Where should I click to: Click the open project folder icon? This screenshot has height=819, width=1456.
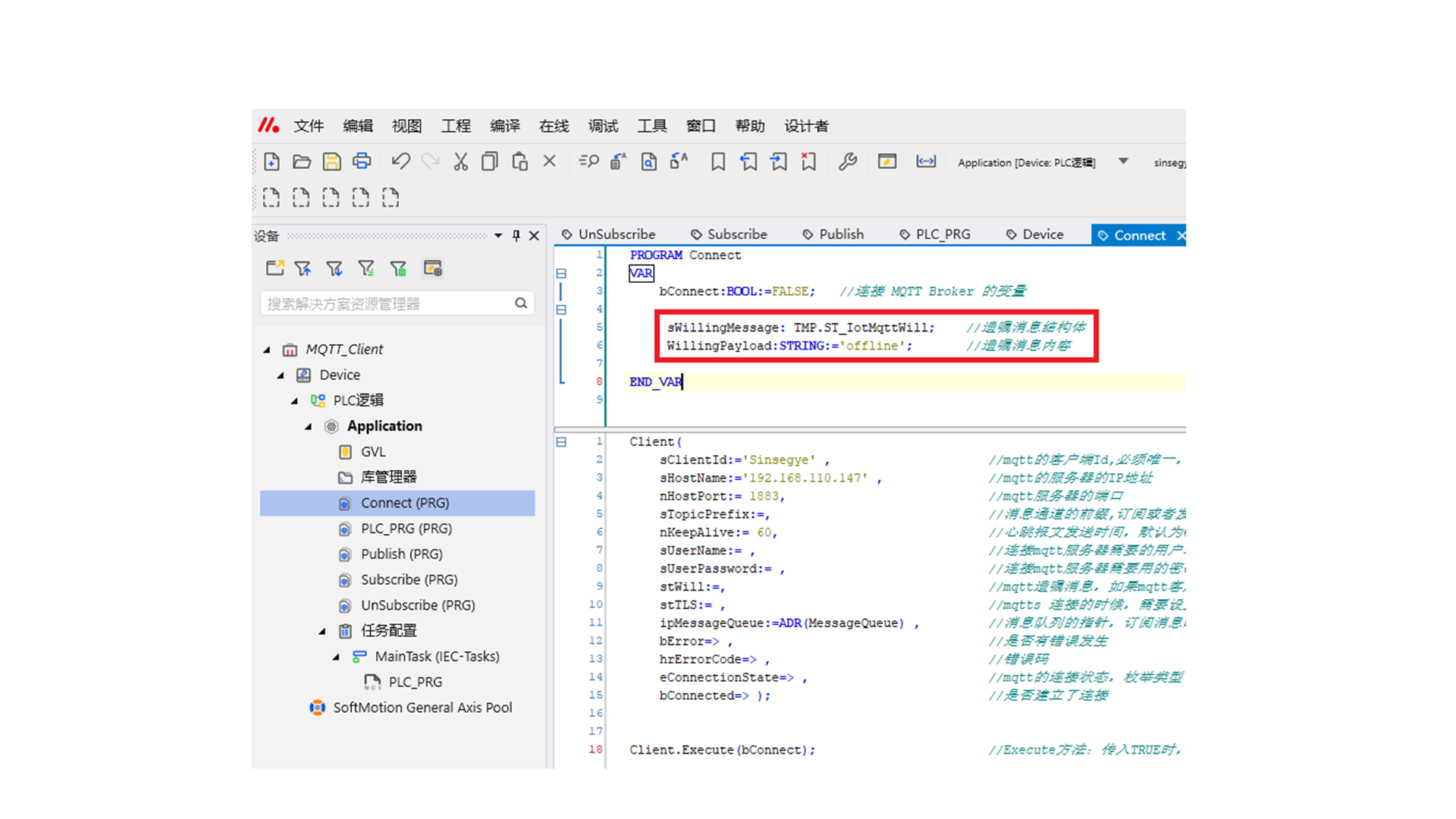[x=302, y=162]
